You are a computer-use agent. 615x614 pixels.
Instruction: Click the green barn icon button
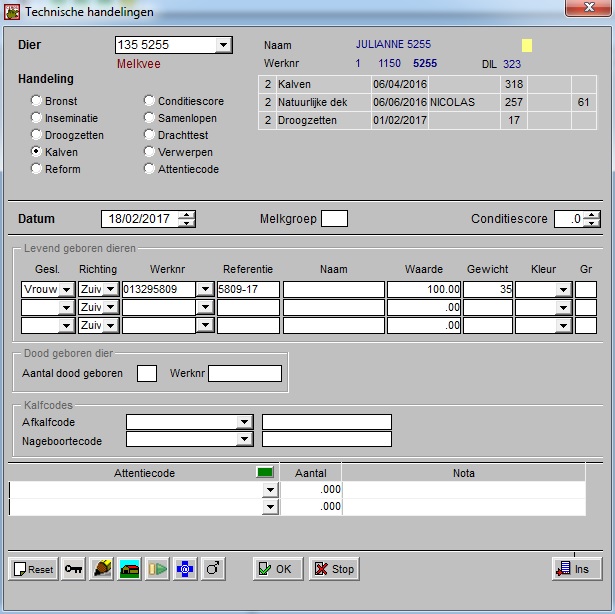point(130,569)
